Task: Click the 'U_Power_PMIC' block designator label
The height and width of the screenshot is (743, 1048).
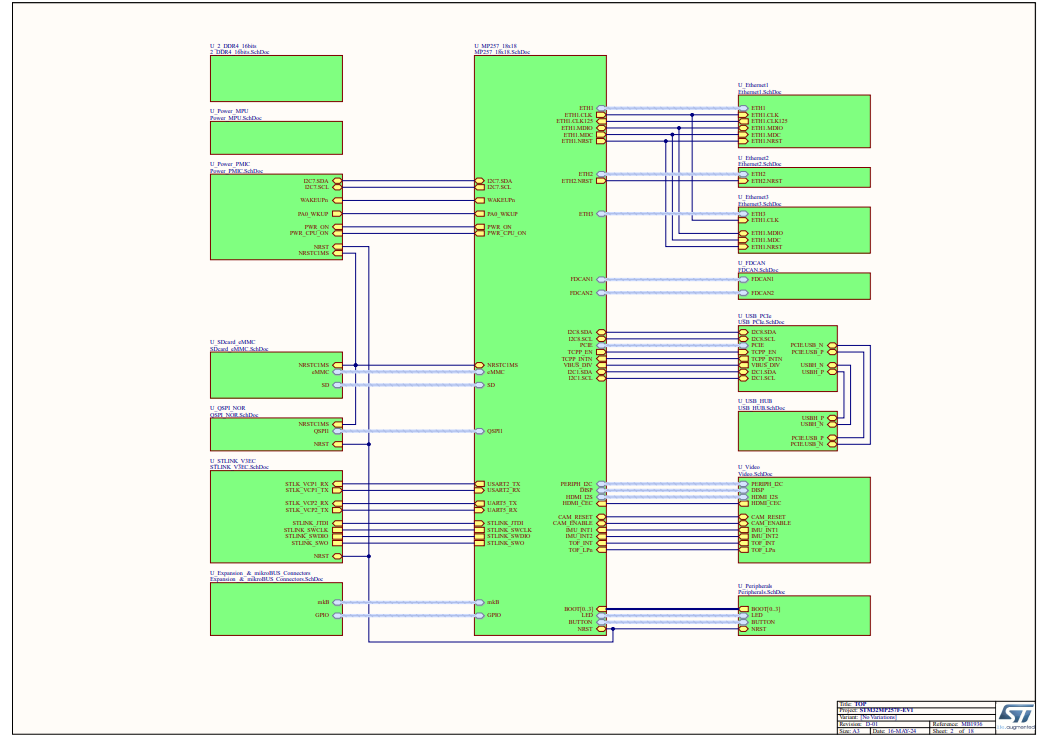Action: click(x=230, y=164)
